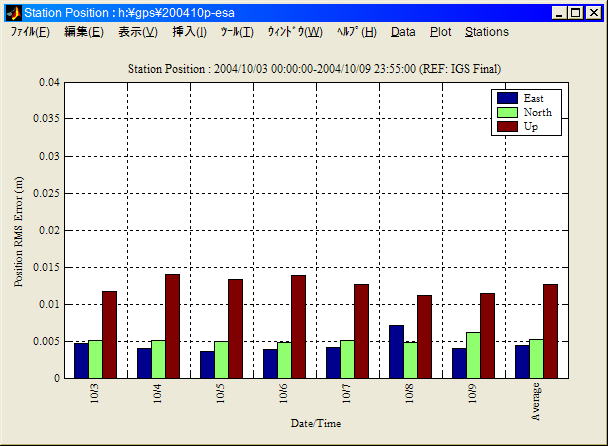
Task: Click the green North legend swatch
Action: pos(507,112)
